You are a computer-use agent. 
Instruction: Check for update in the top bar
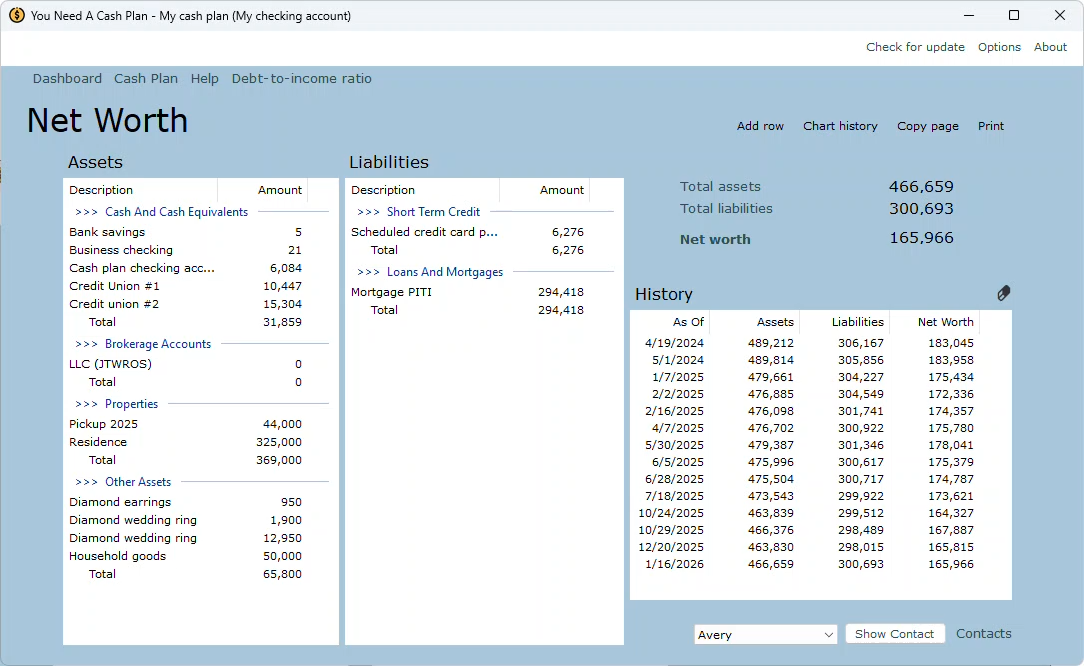point(915,47)
